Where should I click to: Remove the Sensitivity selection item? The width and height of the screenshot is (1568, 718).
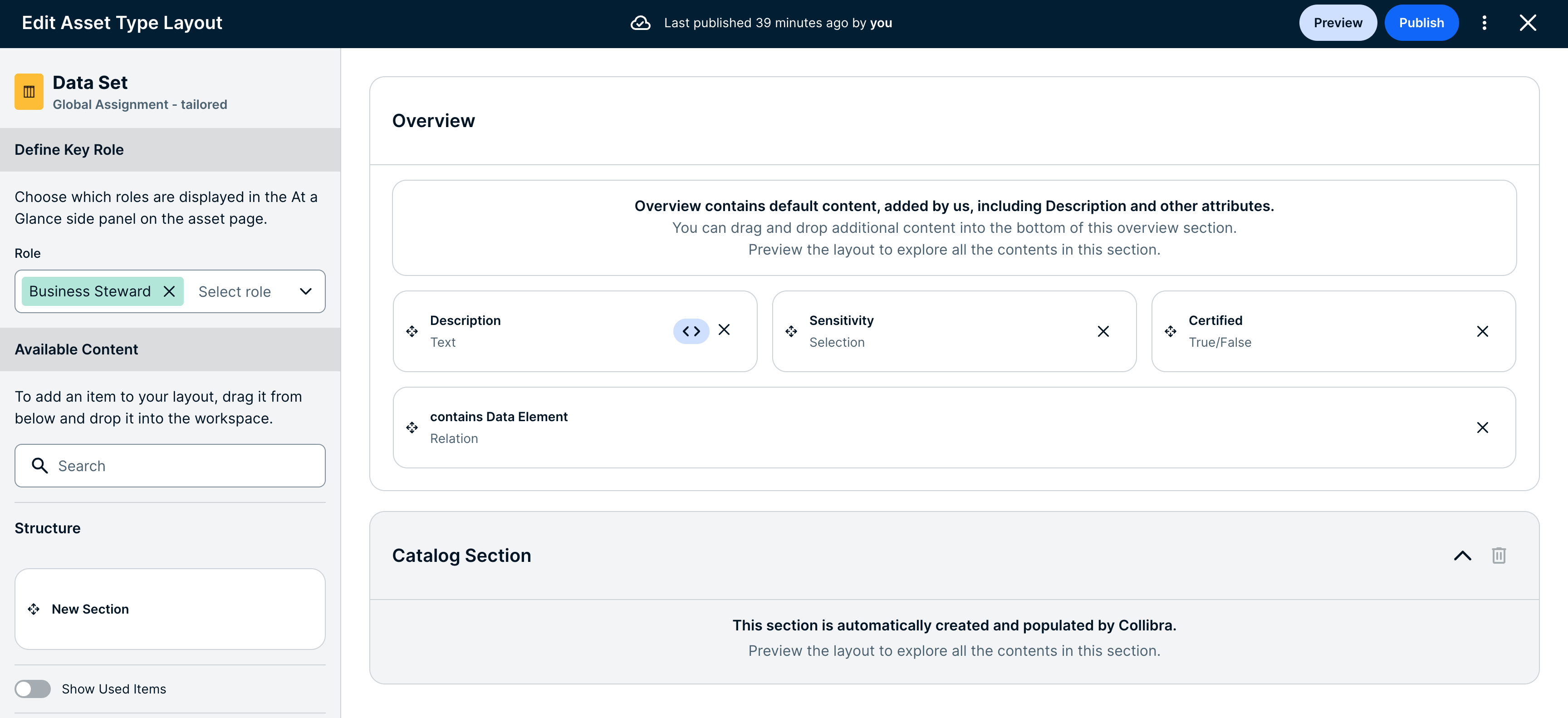pyautogui.click(x=1103, y=331)
